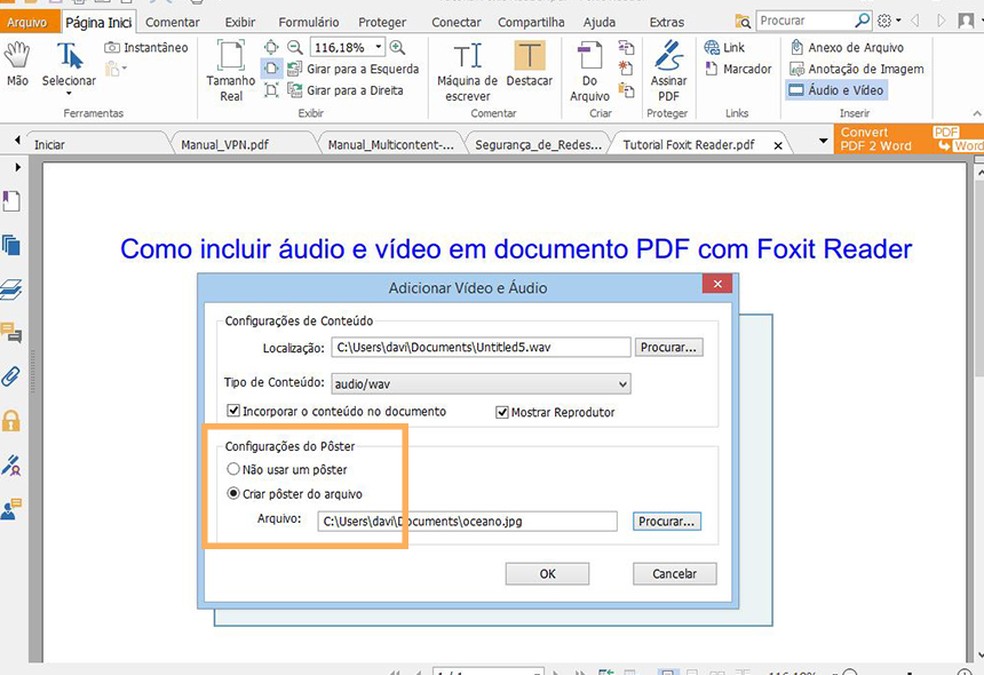Click Procurar button next to Arquivo
The image size is (984, 675).
coord(666,521)
